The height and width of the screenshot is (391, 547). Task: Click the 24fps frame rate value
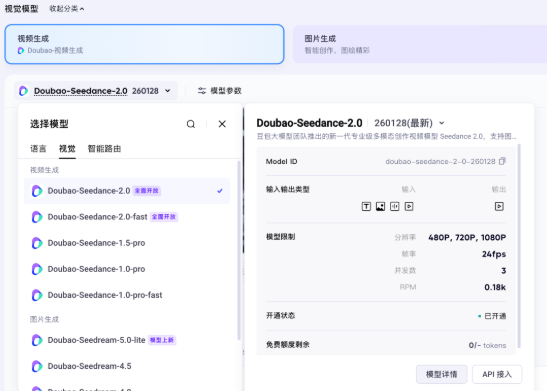[494, 254]
